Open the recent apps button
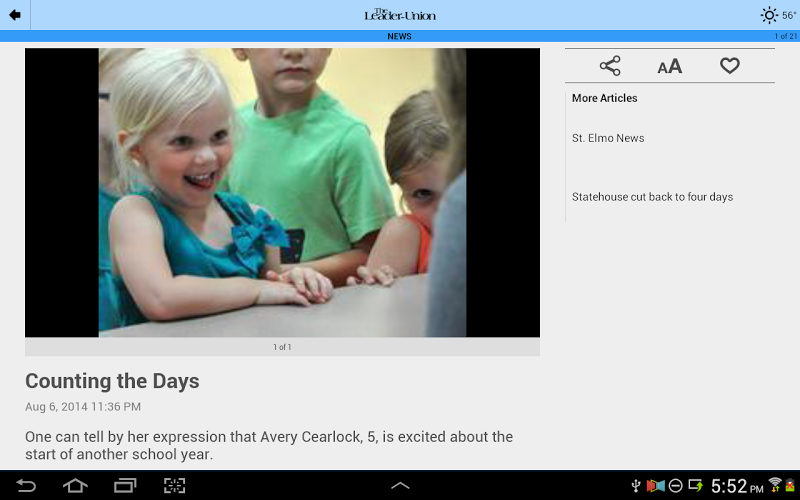The image size is (800, 500). click(x=125, y=485)
